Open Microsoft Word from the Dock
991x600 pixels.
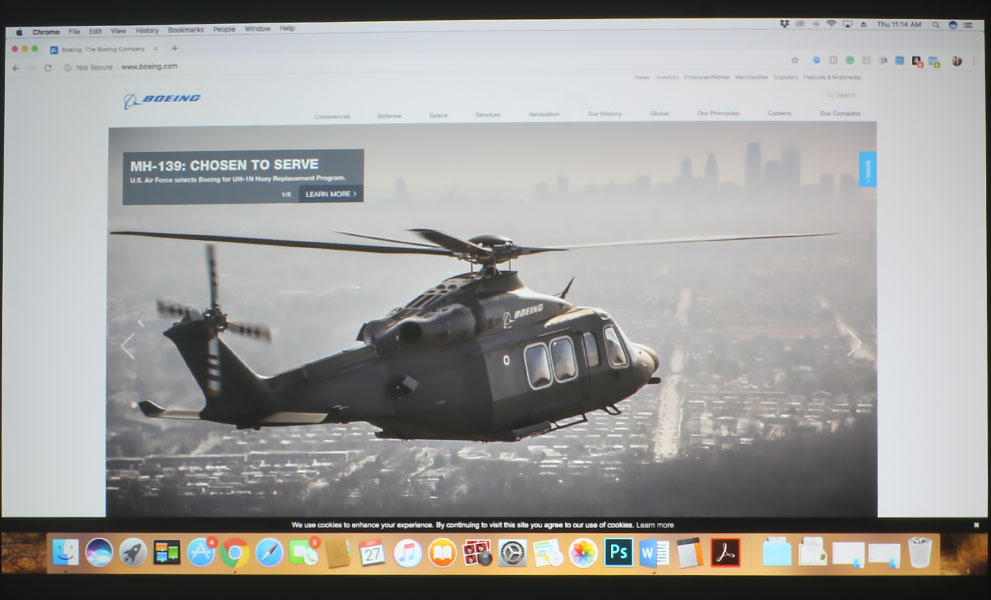(x=654, y=554)
